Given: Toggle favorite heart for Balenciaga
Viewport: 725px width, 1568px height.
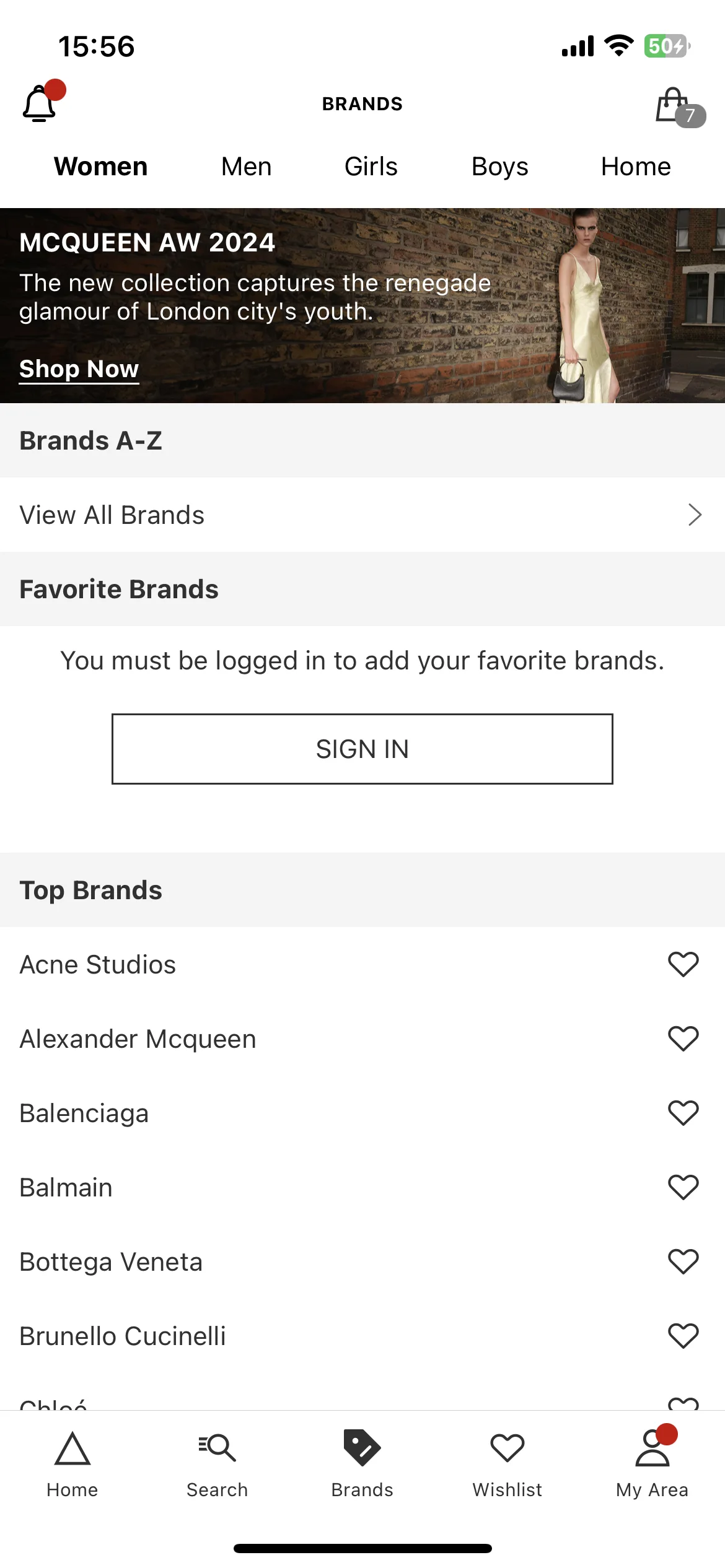Looking at the screenshot, I should 683,1113.
